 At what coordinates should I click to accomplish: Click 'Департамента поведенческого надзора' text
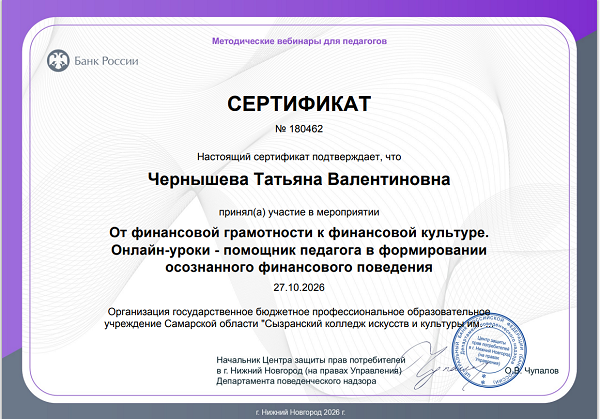pyautogui.click(x=296, y=381)
